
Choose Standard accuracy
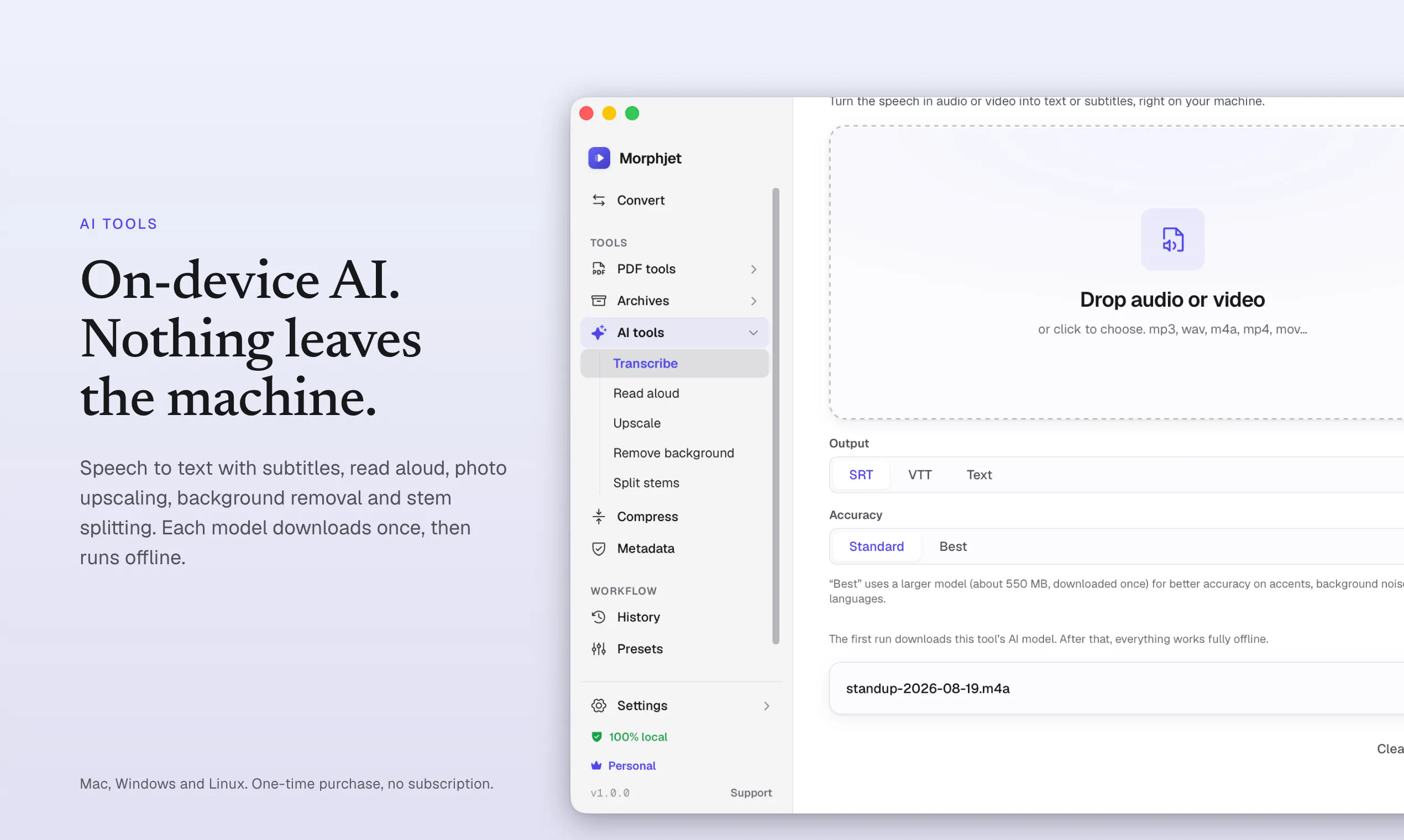(876, 546)
